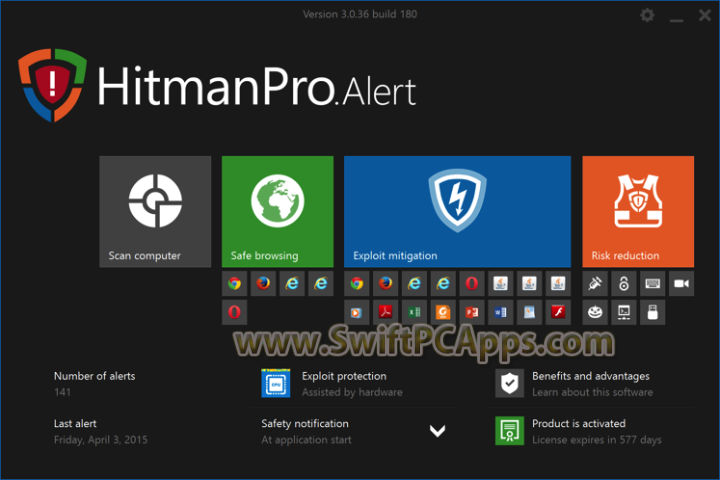Click Opera icon under Safe browsing
The image size is (720, 480).
[235, 312]
